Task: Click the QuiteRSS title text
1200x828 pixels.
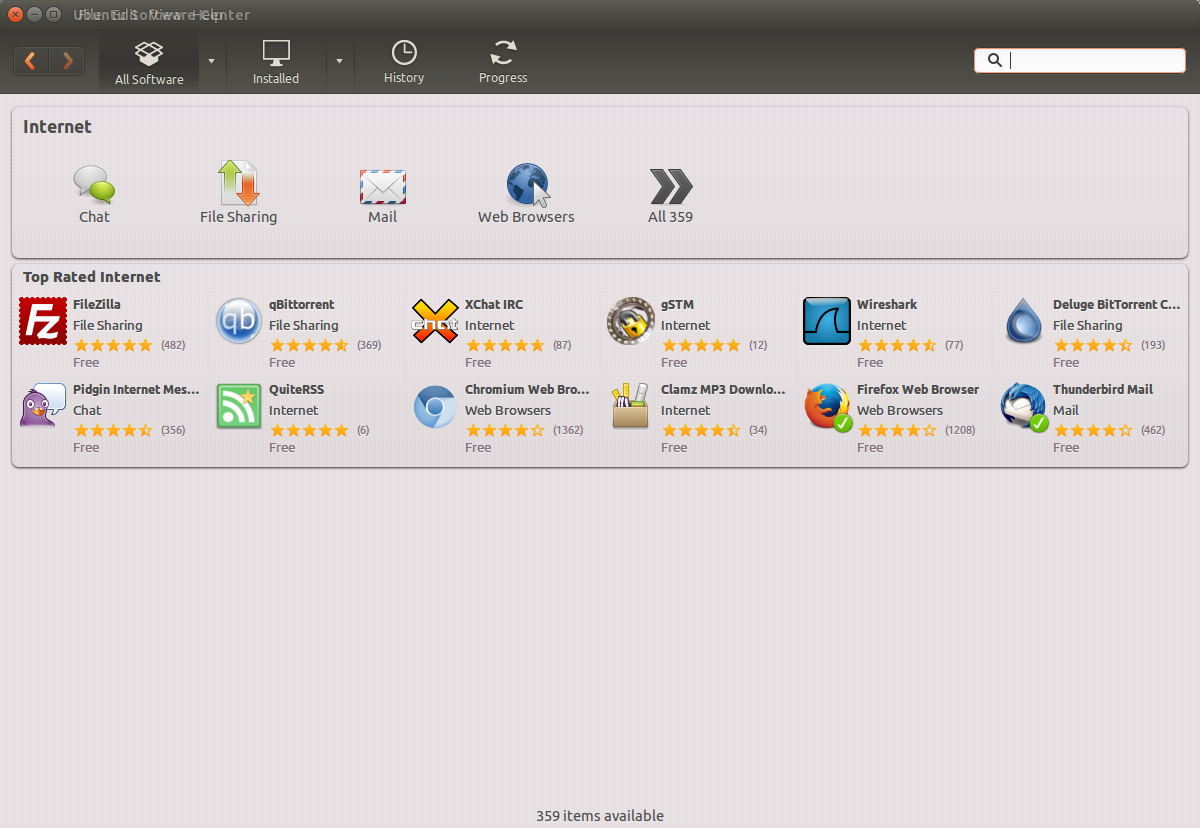Action: tap(297, 389)
